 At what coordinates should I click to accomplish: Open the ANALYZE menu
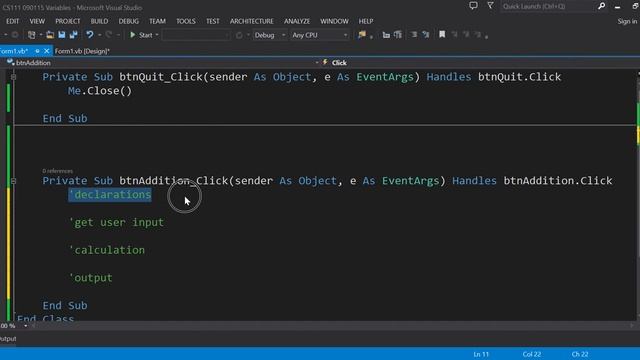(x=297, y=21)
